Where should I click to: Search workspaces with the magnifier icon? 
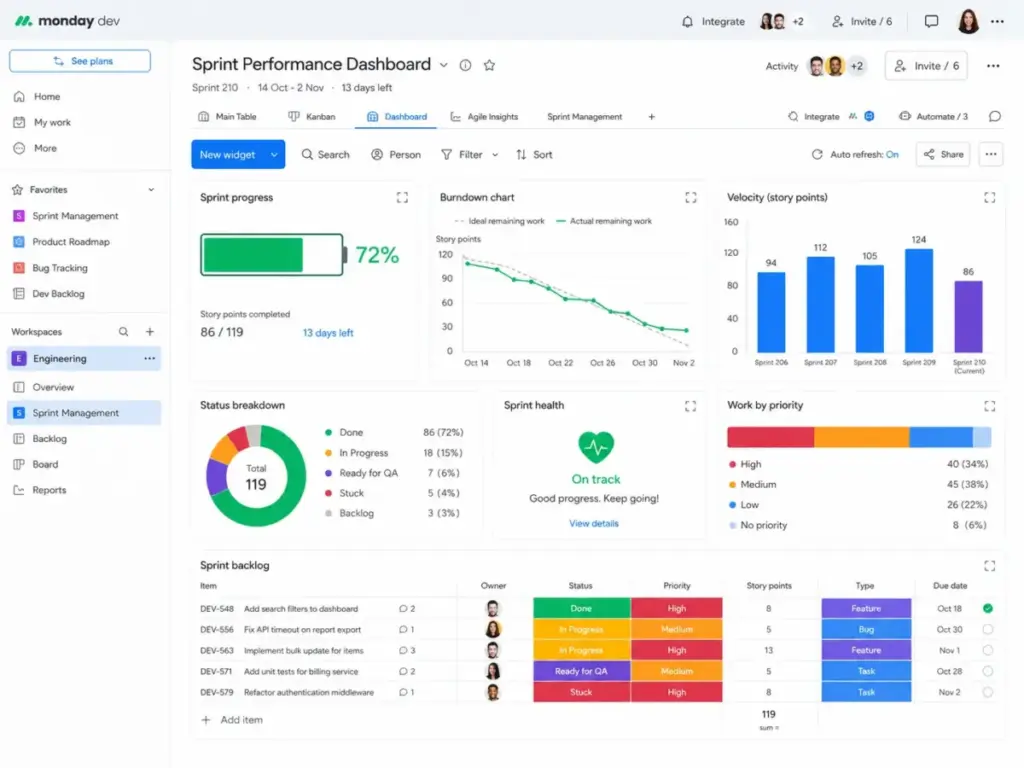pyautogui.click(x=123, y=332)
